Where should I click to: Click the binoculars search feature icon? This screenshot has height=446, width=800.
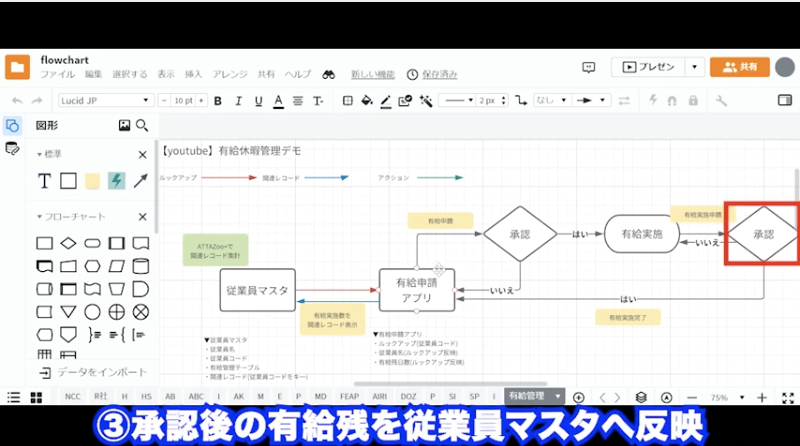[327, 74]
